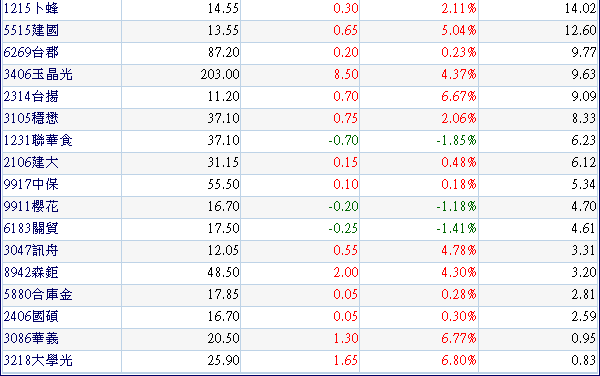The height and width of the screenshot is (376, 600).
Task: Open stock link 3218大學光
Action: click(x=38, y=360)
